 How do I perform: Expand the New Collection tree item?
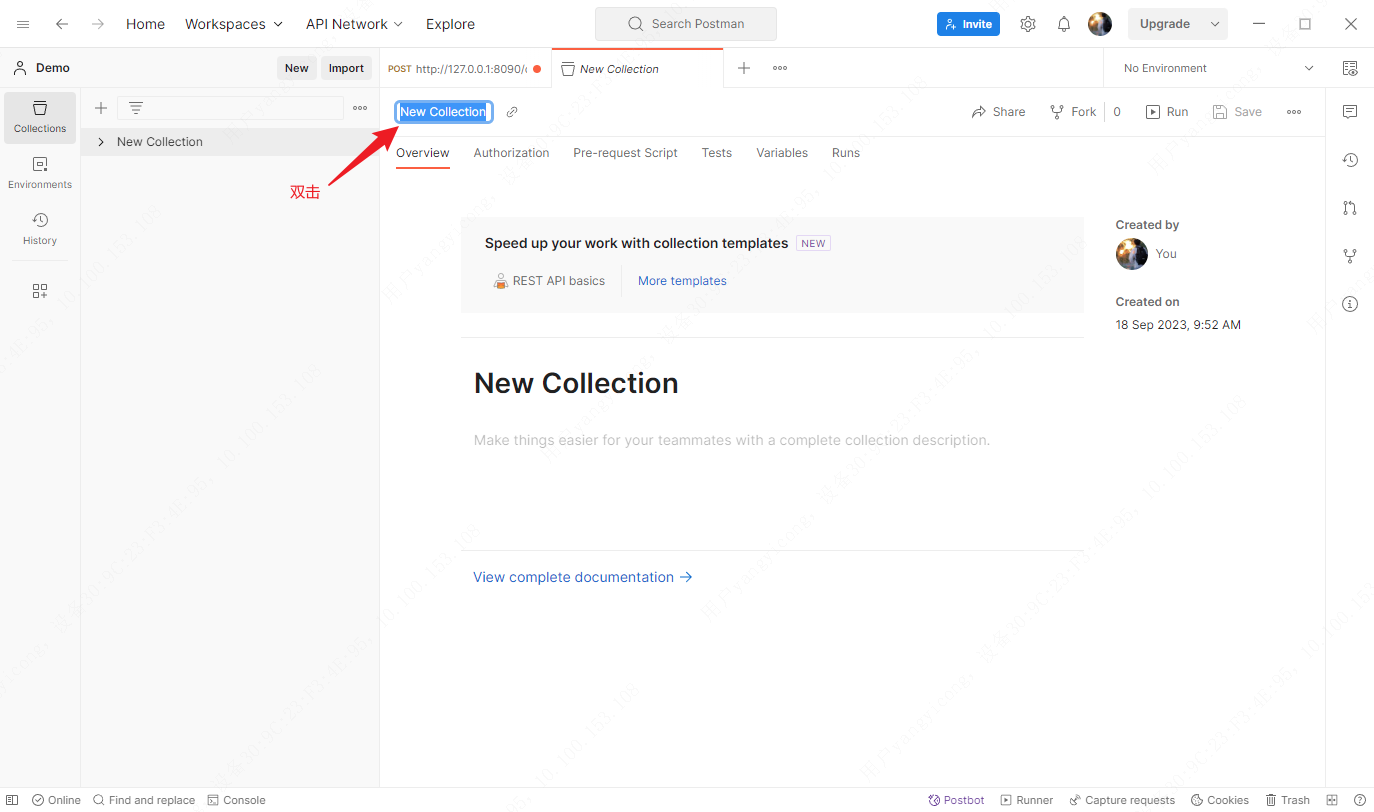click(x=101, y=142)
